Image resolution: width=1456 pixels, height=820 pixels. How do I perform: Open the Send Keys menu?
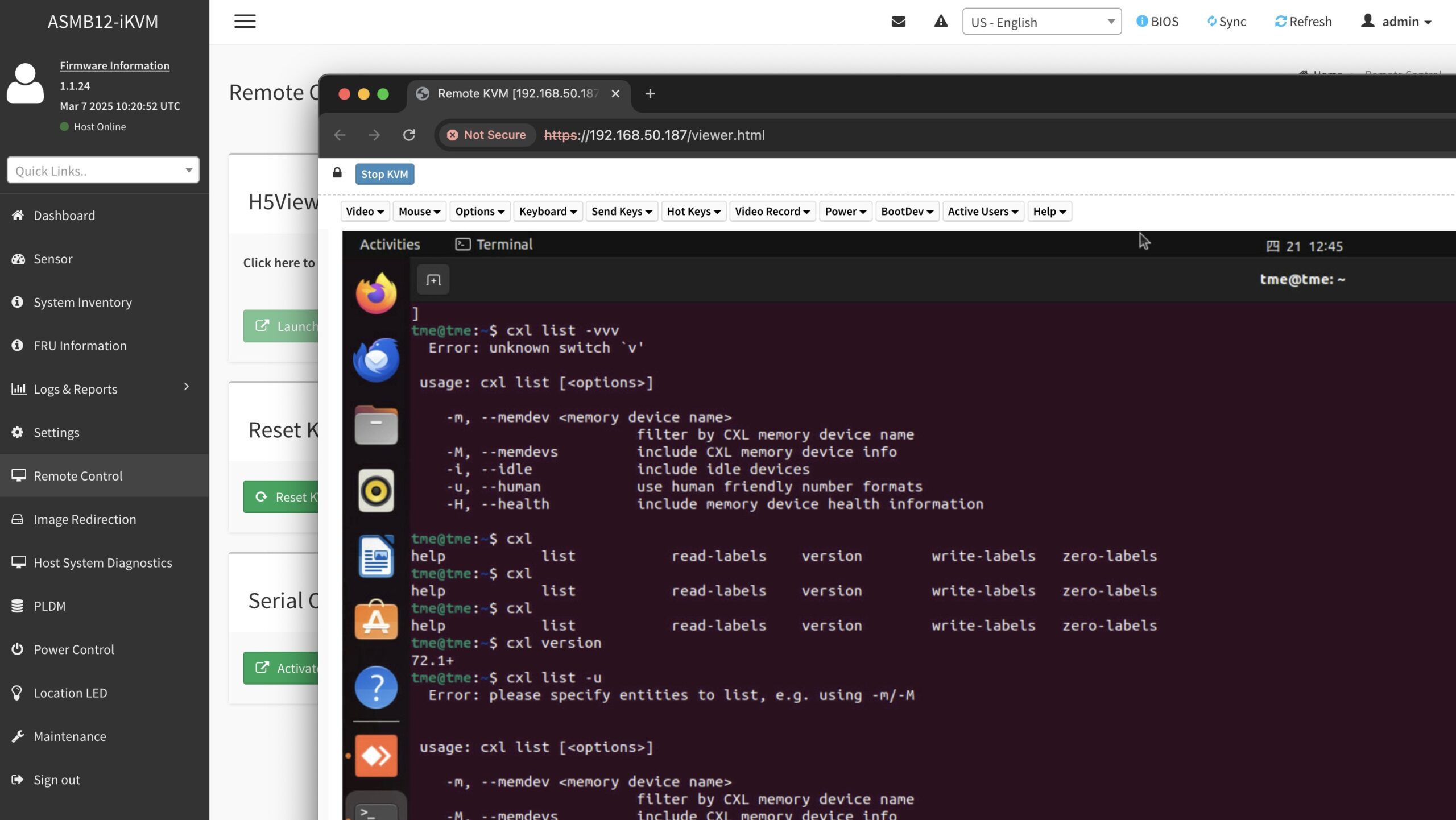(x=621, y=212)
